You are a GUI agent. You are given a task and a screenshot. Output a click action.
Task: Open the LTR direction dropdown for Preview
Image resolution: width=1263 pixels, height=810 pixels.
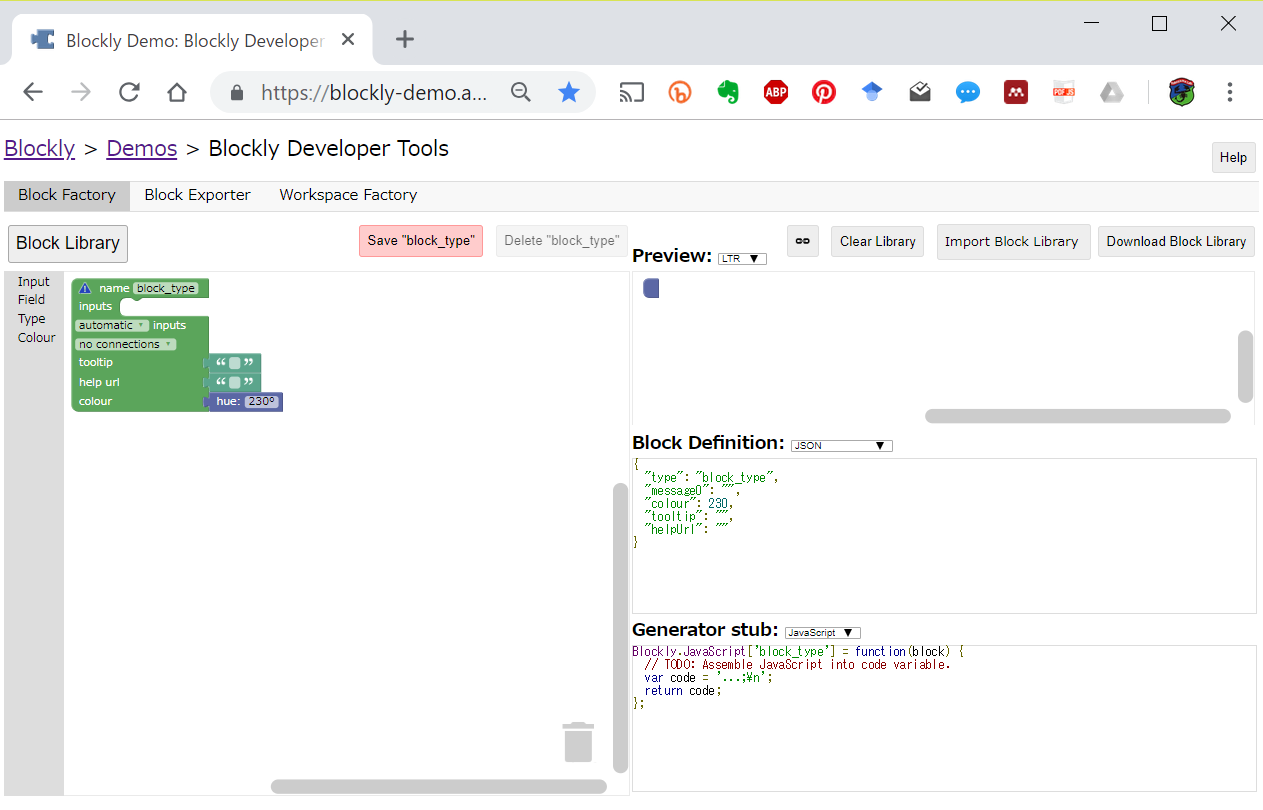coord(741,258)
